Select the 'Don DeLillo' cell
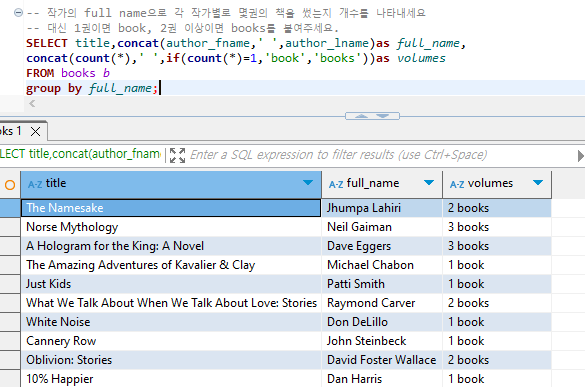The width and height of the screenshot is (585, 387). [382, 322]
